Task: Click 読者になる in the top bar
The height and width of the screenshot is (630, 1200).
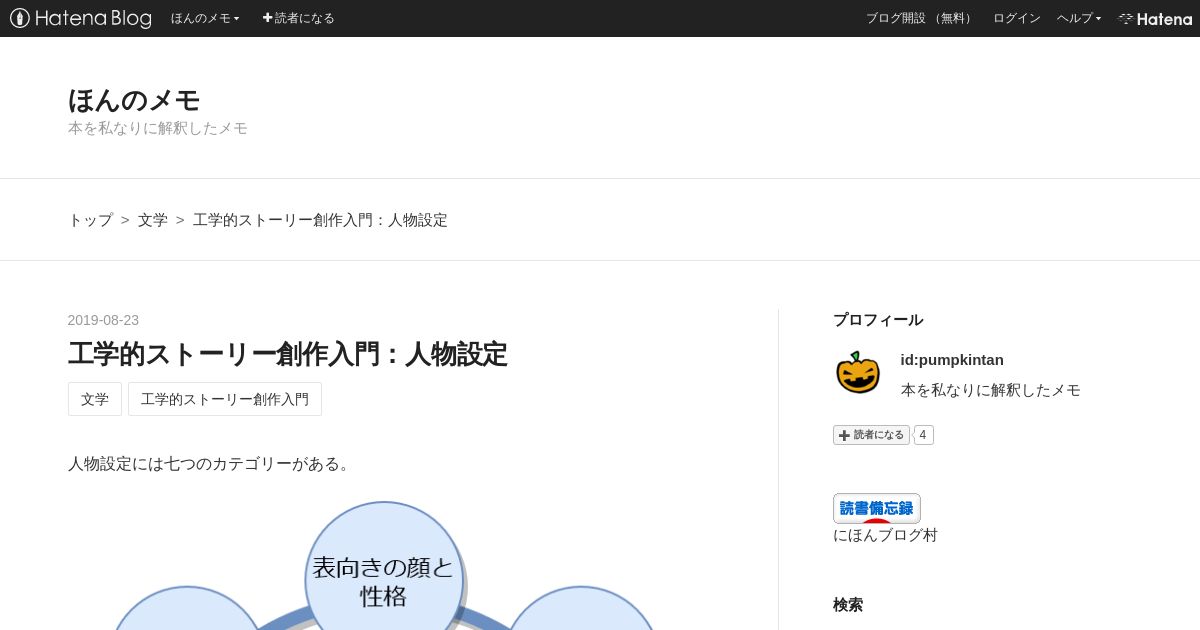Action: (298, 18)
